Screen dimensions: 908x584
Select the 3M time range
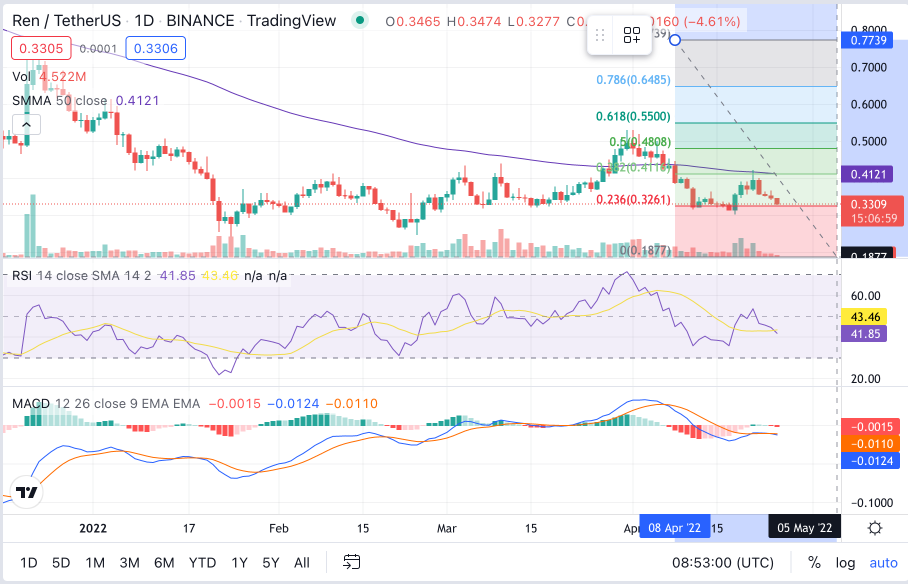[129, 563]
